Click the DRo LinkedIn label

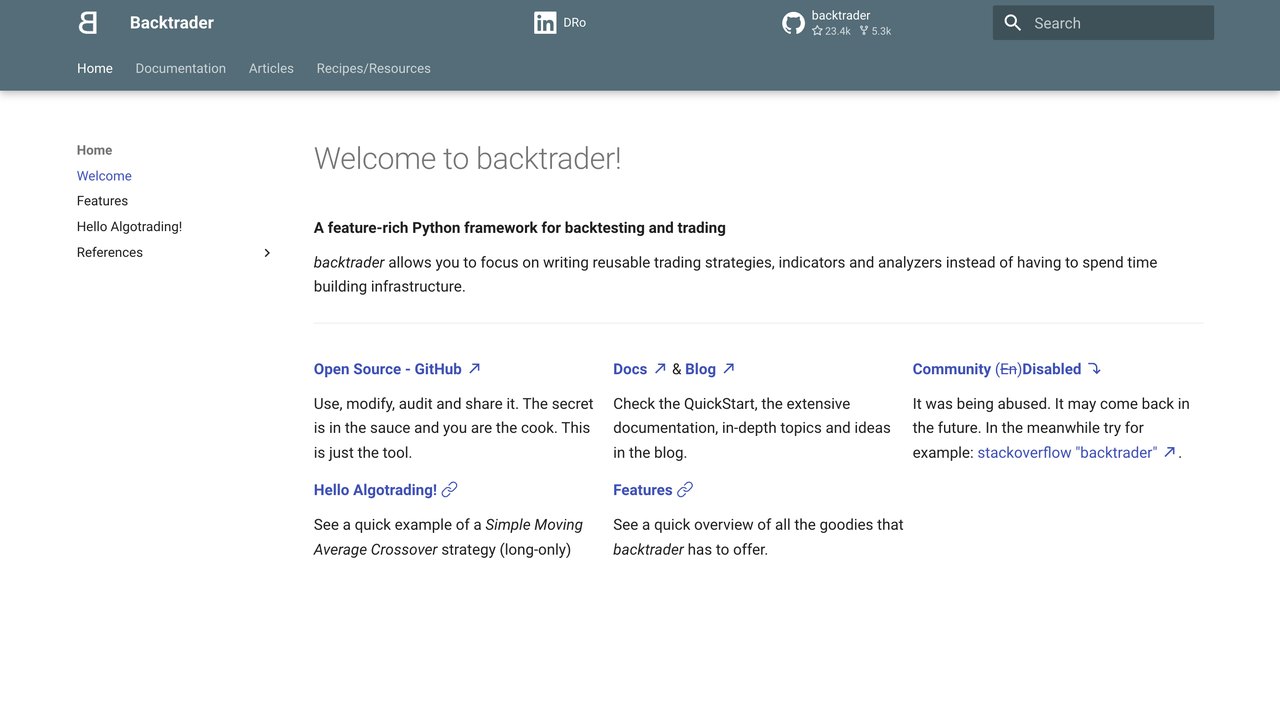click(575, 22)
